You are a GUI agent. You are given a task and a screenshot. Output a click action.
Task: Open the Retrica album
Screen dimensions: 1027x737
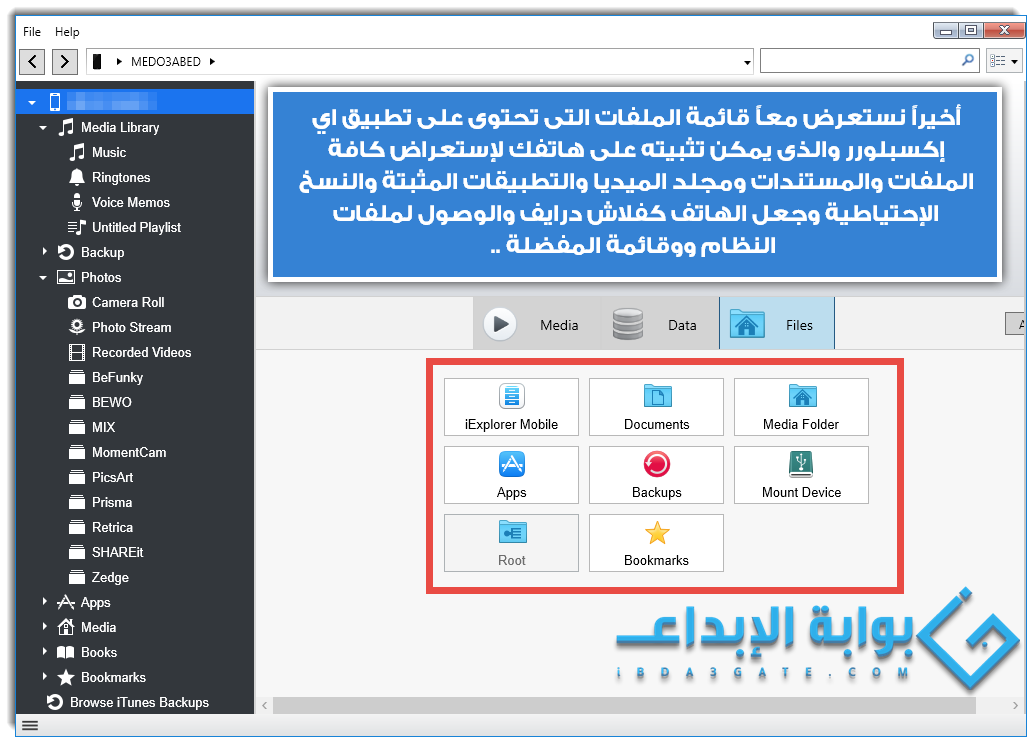point(112,527)
